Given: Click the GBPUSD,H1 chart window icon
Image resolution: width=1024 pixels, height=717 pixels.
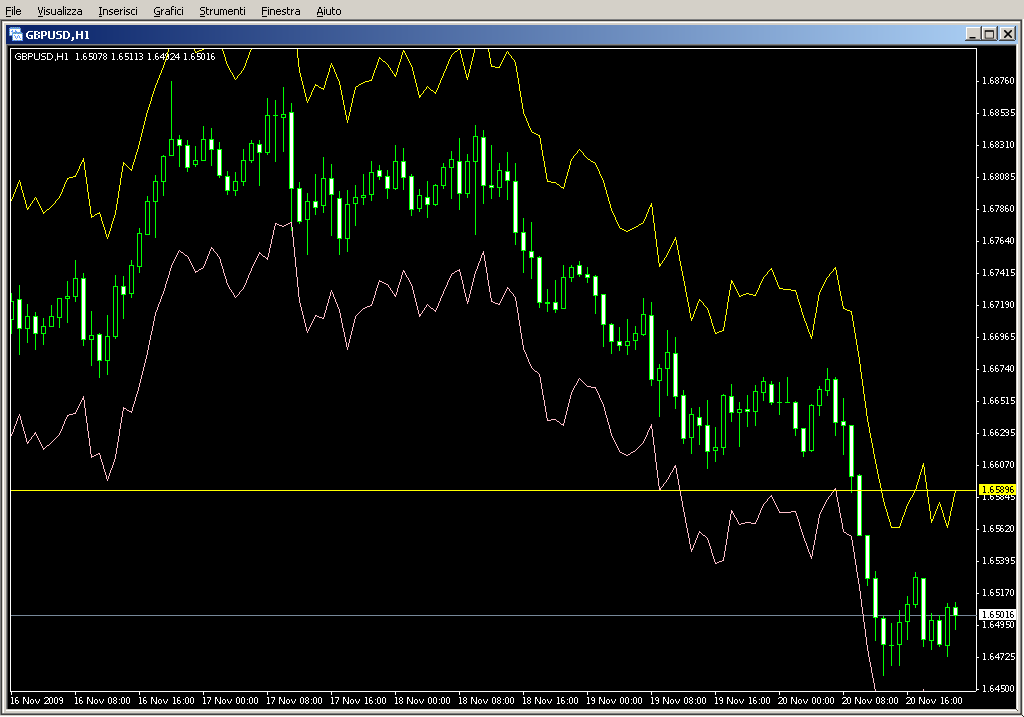Looking at the screenshot, I should click(x=16, y=35).
